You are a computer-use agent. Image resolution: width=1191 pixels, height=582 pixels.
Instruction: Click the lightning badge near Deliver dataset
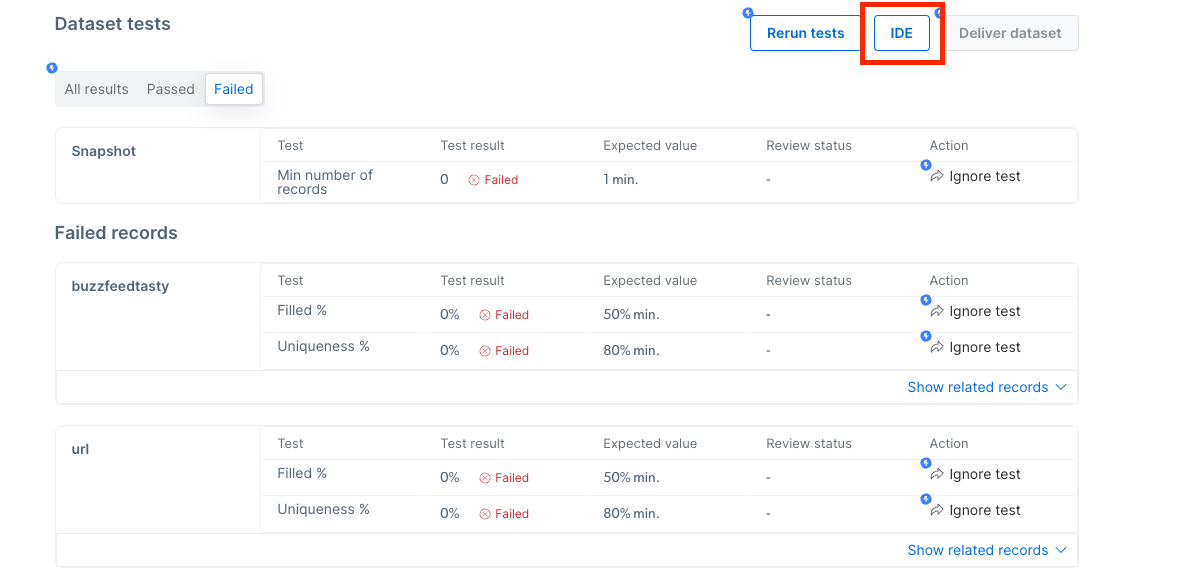939,13
